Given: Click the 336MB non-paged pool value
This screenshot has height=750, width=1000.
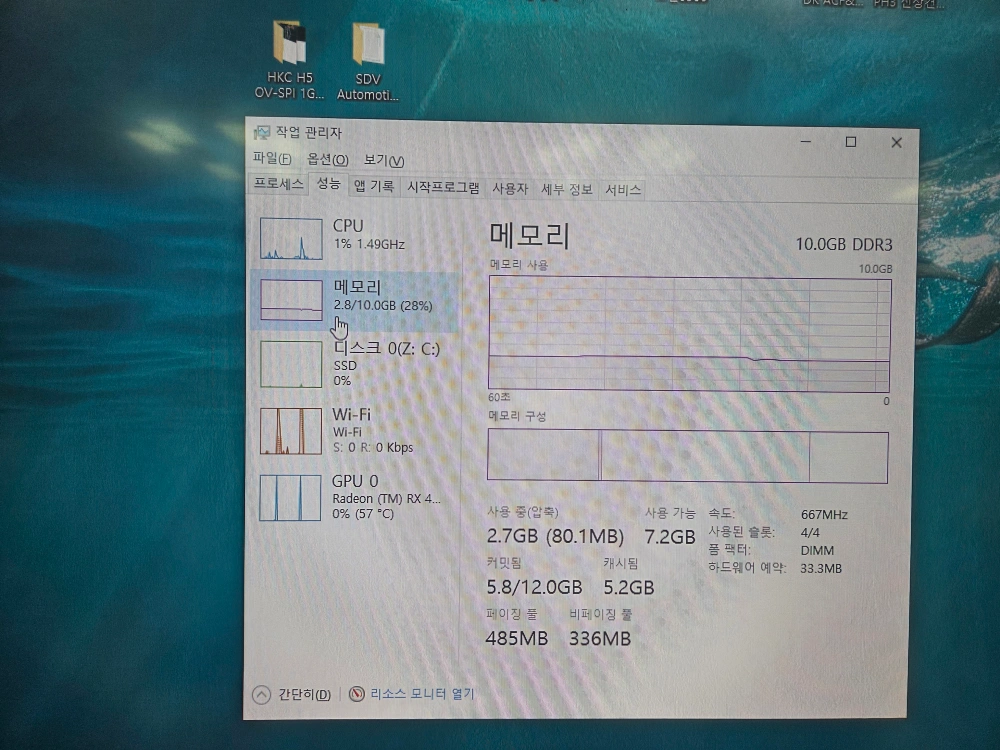Looking at the screenshot, I should (x=600, y=638).
